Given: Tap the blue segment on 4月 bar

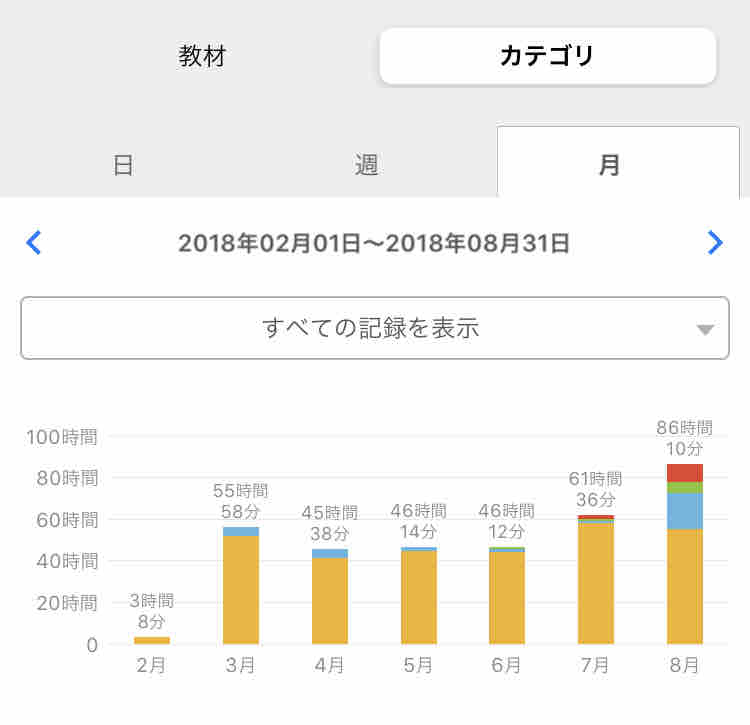Looking at the screenshot, I should point(330,554).
